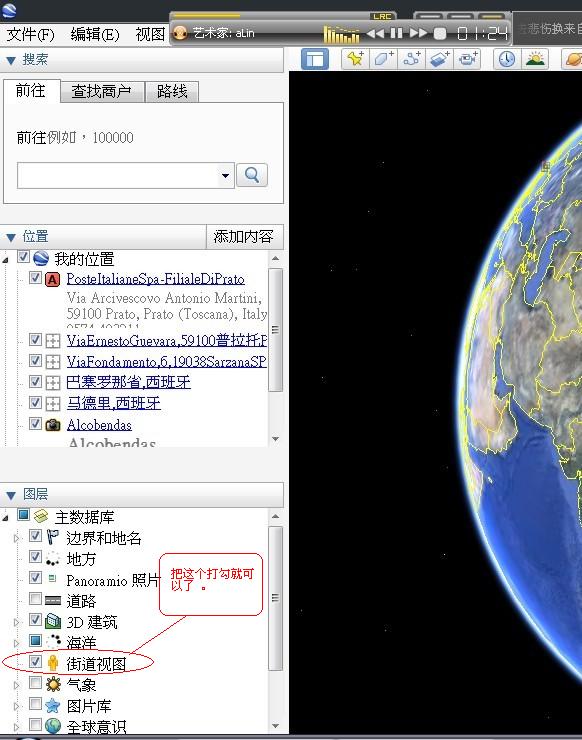Open the ViaFondamento,6,19038SarzanaSP link

click(166, 362)
